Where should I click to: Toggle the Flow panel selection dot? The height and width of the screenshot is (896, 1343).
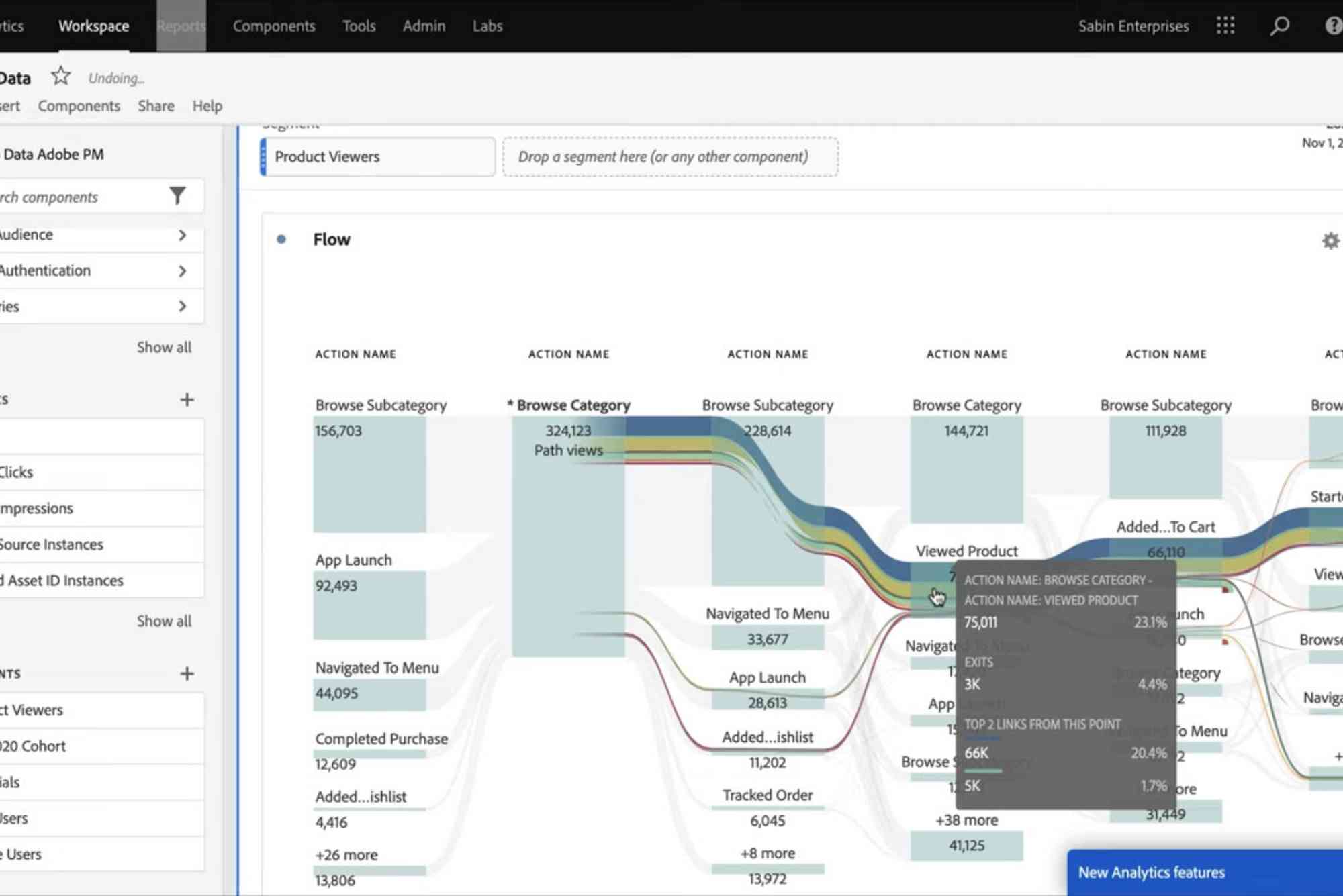coord(282,239)
